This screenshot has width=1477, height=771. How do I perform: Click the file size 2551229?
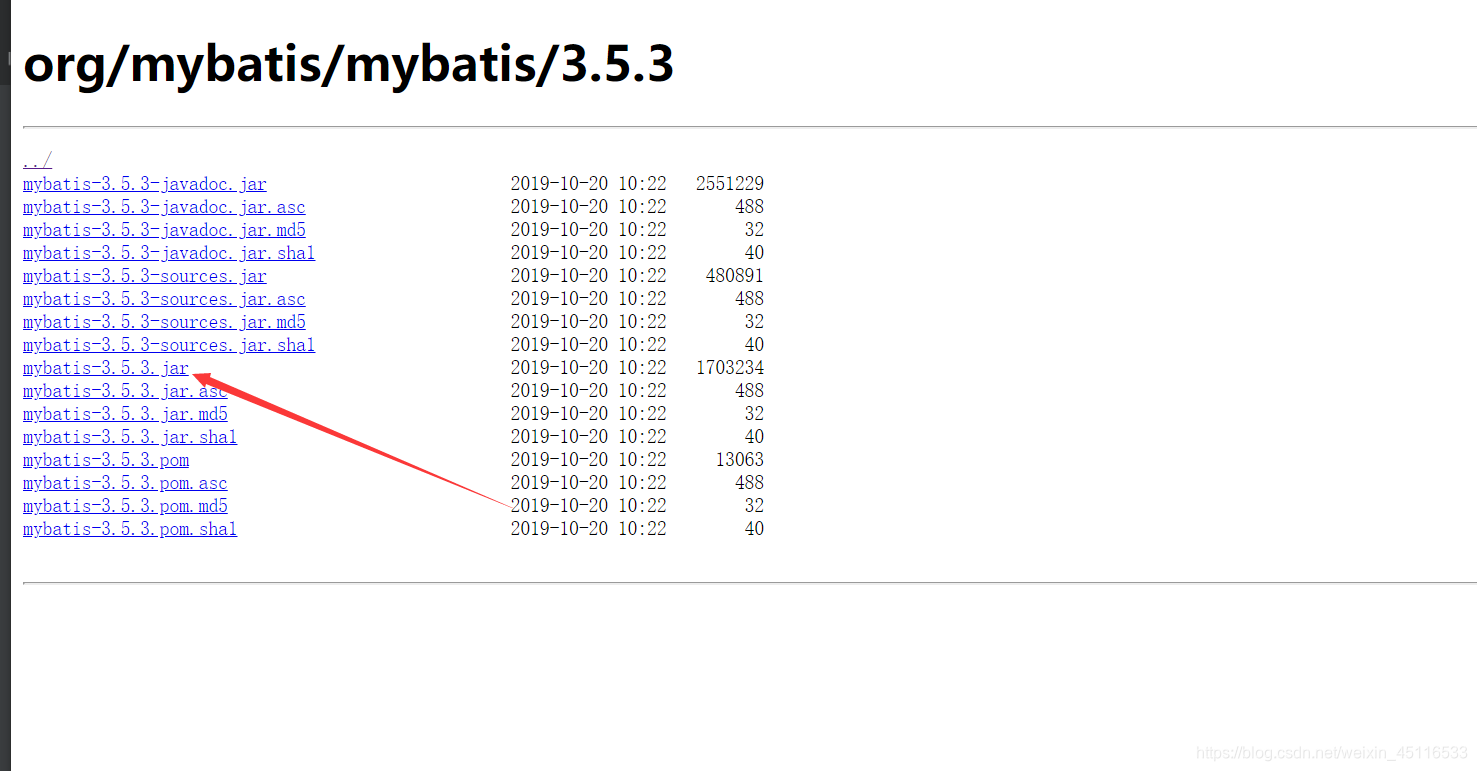[x=730, y=184]
